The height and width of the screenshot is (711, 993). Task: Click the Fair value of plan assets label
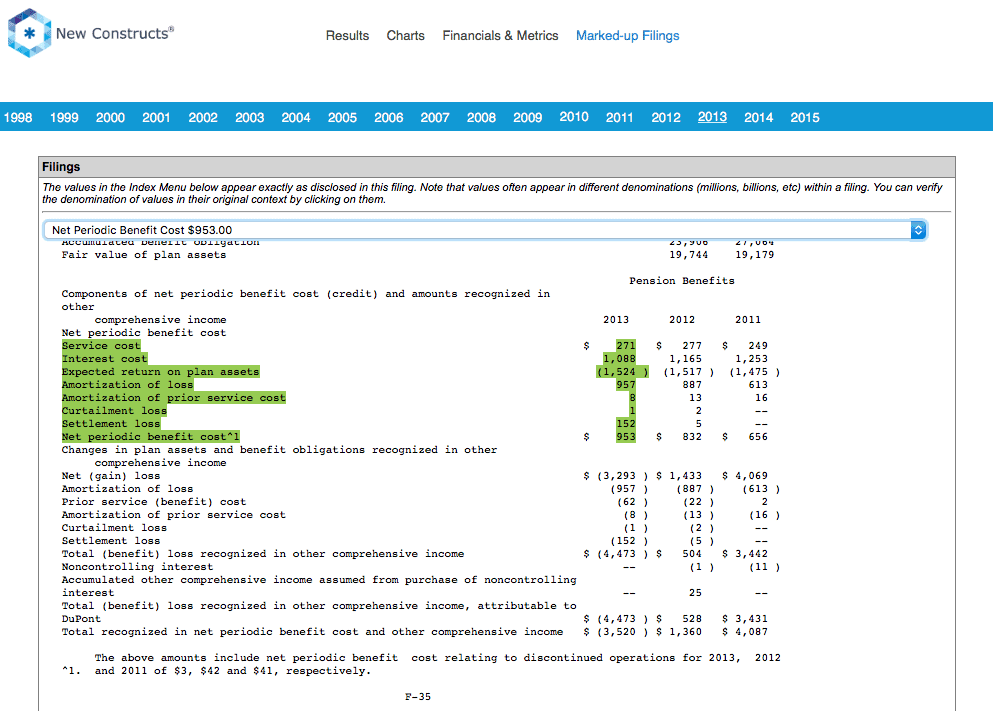[144, 255]
